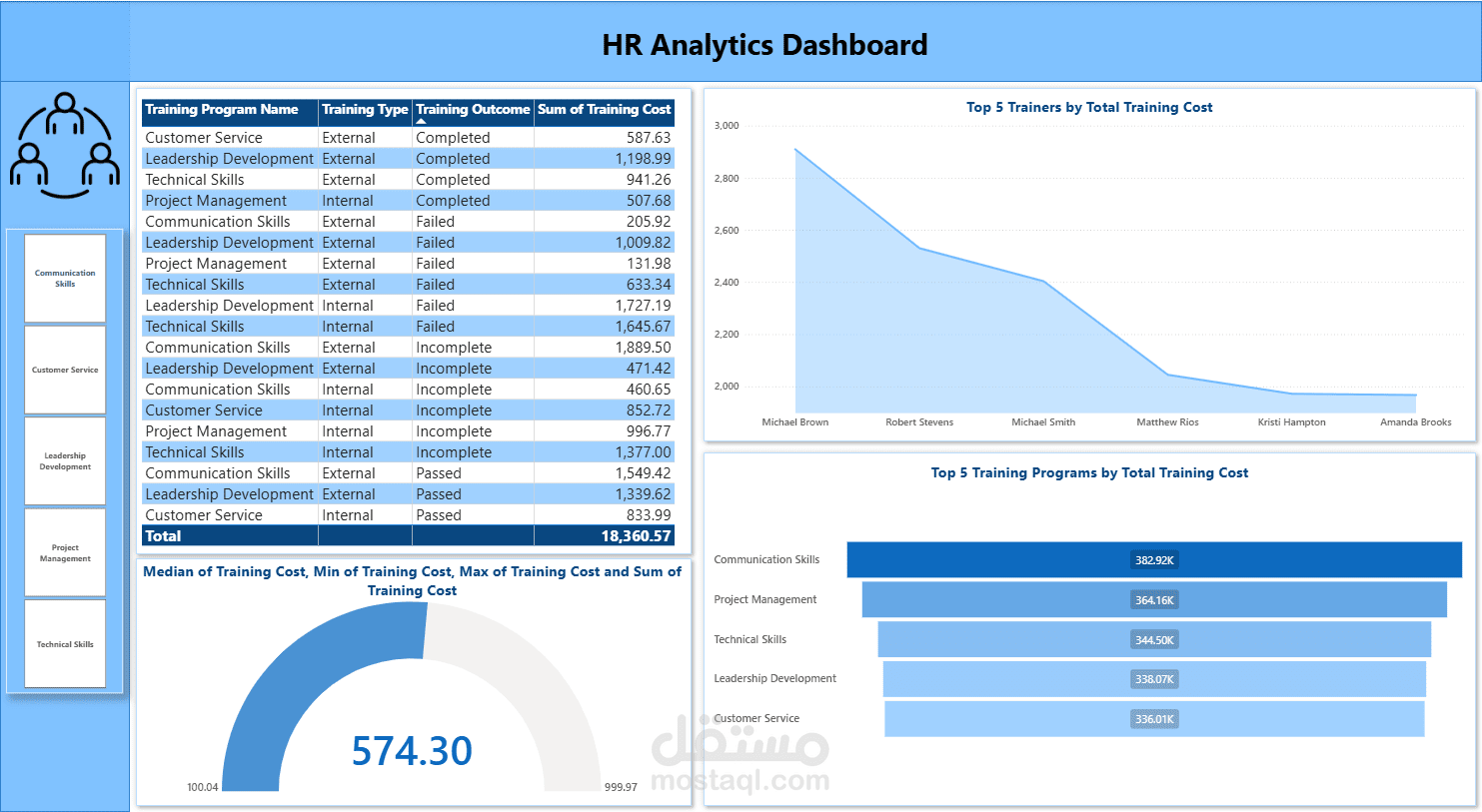Click the Leadership Development funnel category label
This screenshot has width=1482, height=812.
tap(774, 679)
